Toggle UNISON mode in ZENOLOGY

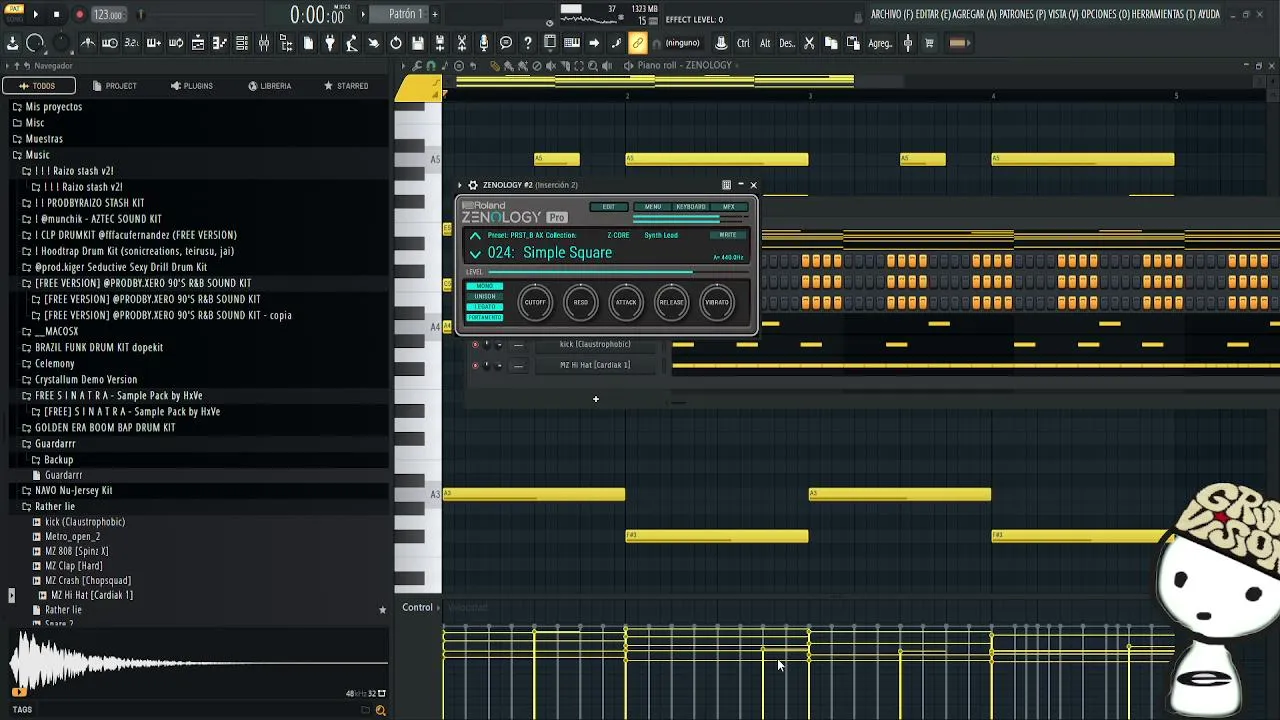[x=485, y=297]
